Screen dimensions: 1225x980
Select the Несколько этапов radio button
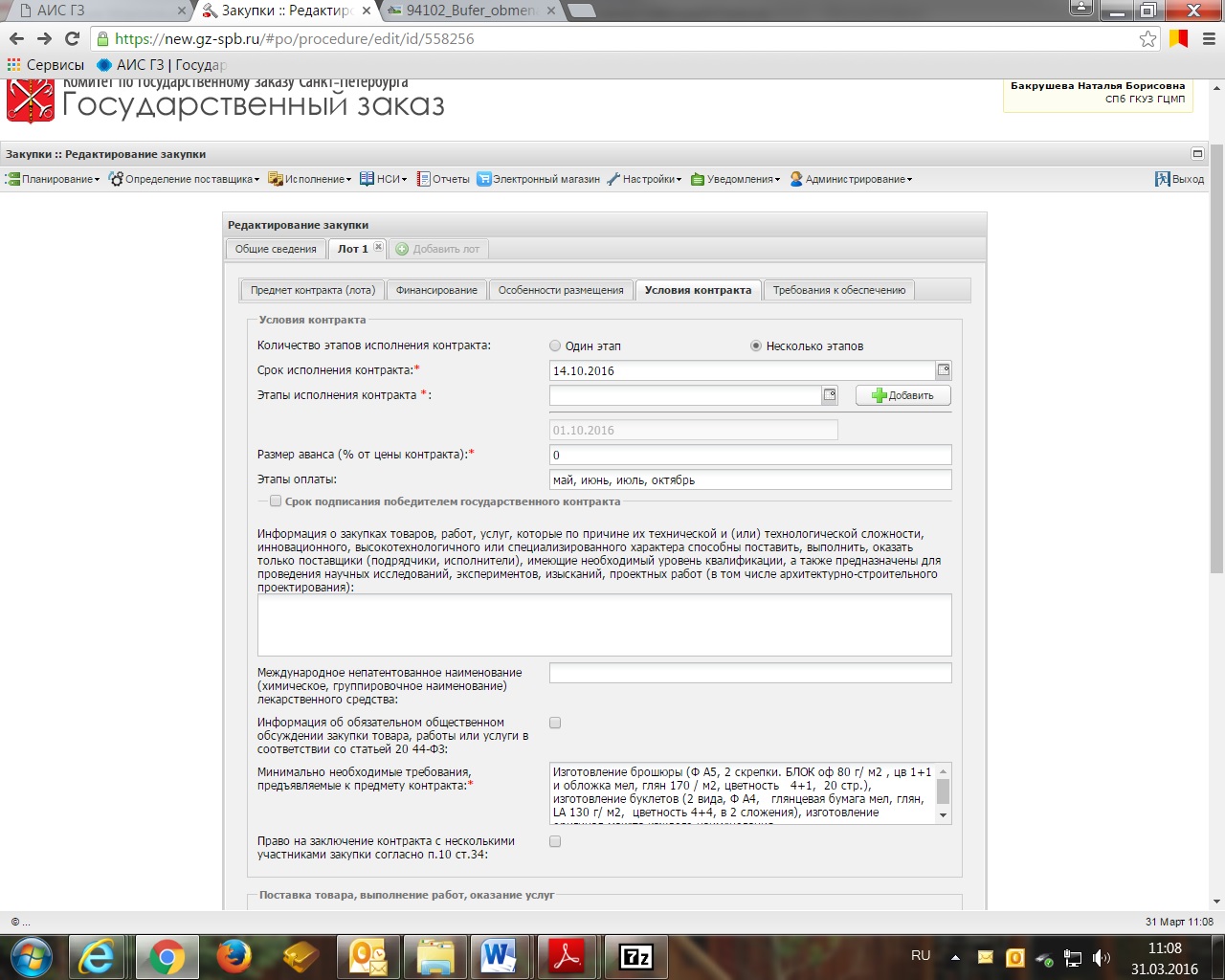pyautogui.click(x=756, y=346)
